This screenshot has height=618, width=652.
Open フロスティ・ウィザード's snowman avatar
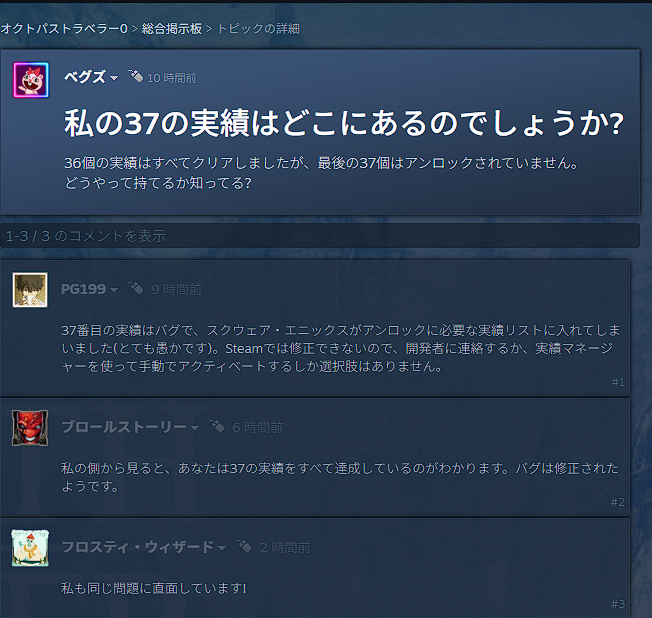click(x=30, y=548)
